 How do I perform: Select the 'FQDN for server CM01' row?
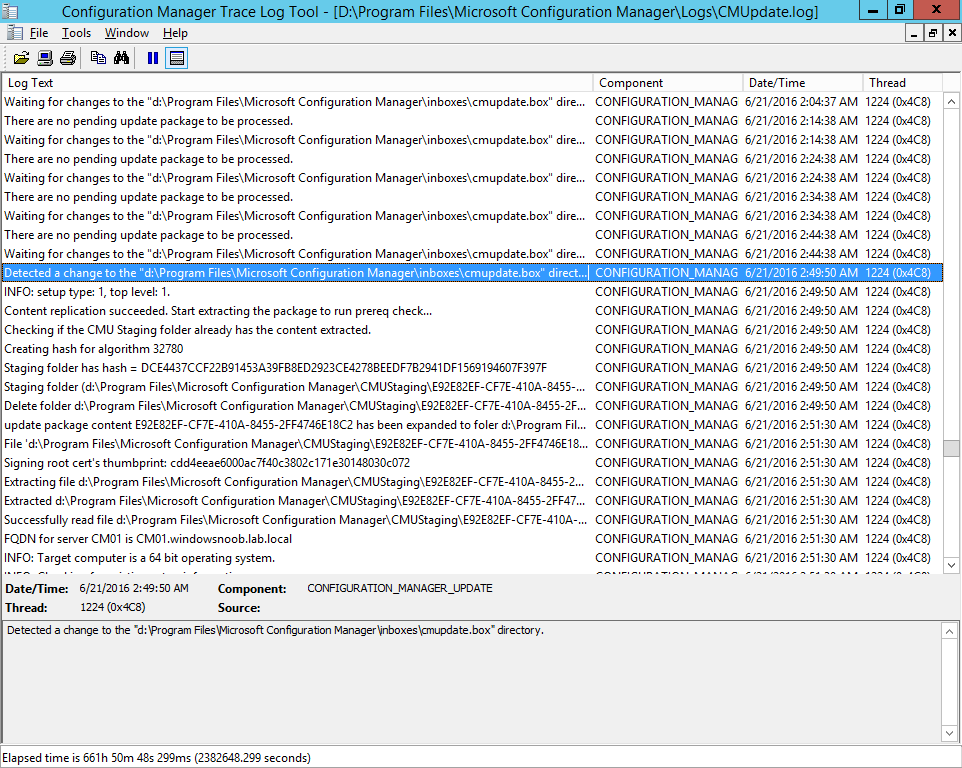click(x=472, y=539)
